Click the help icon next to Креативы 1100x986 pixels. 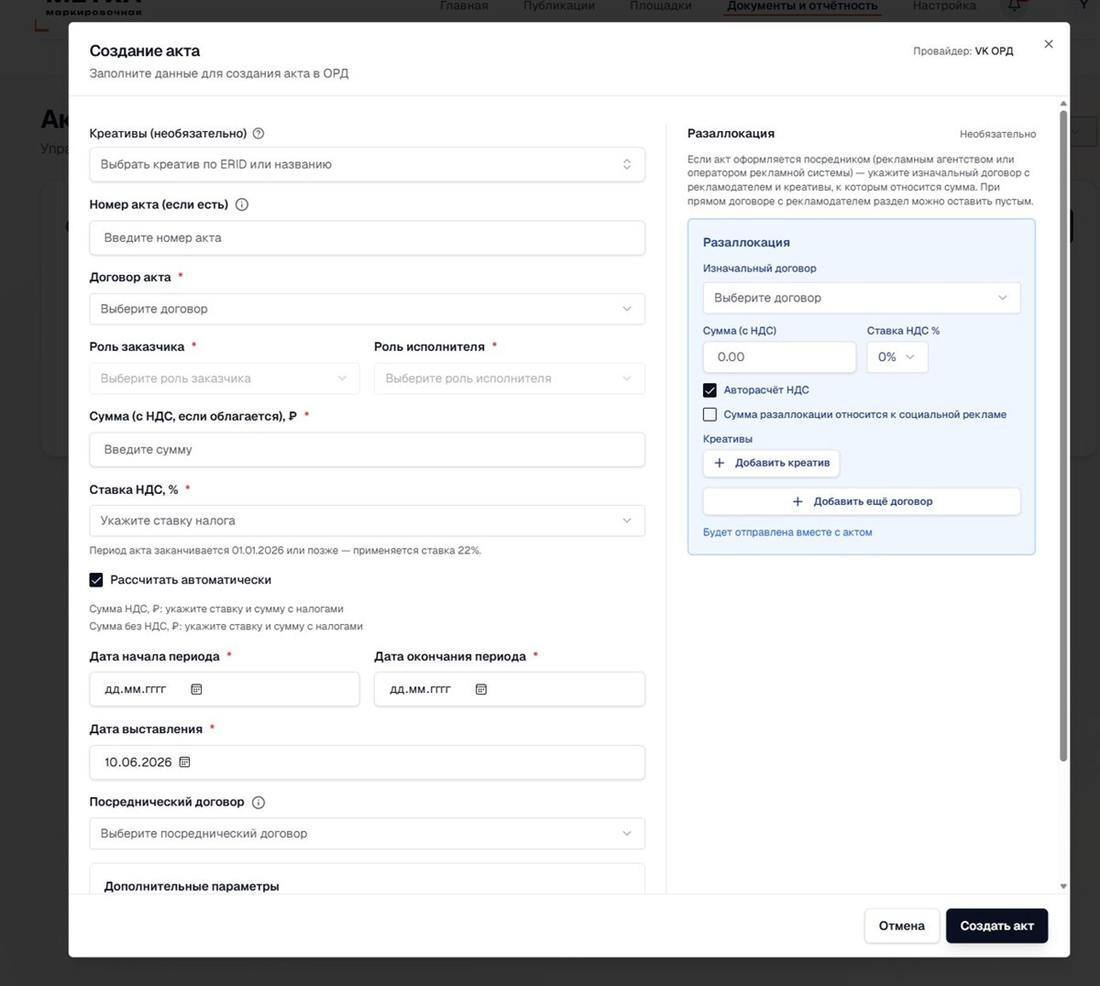pyautogui.click(x=258, y=133)
